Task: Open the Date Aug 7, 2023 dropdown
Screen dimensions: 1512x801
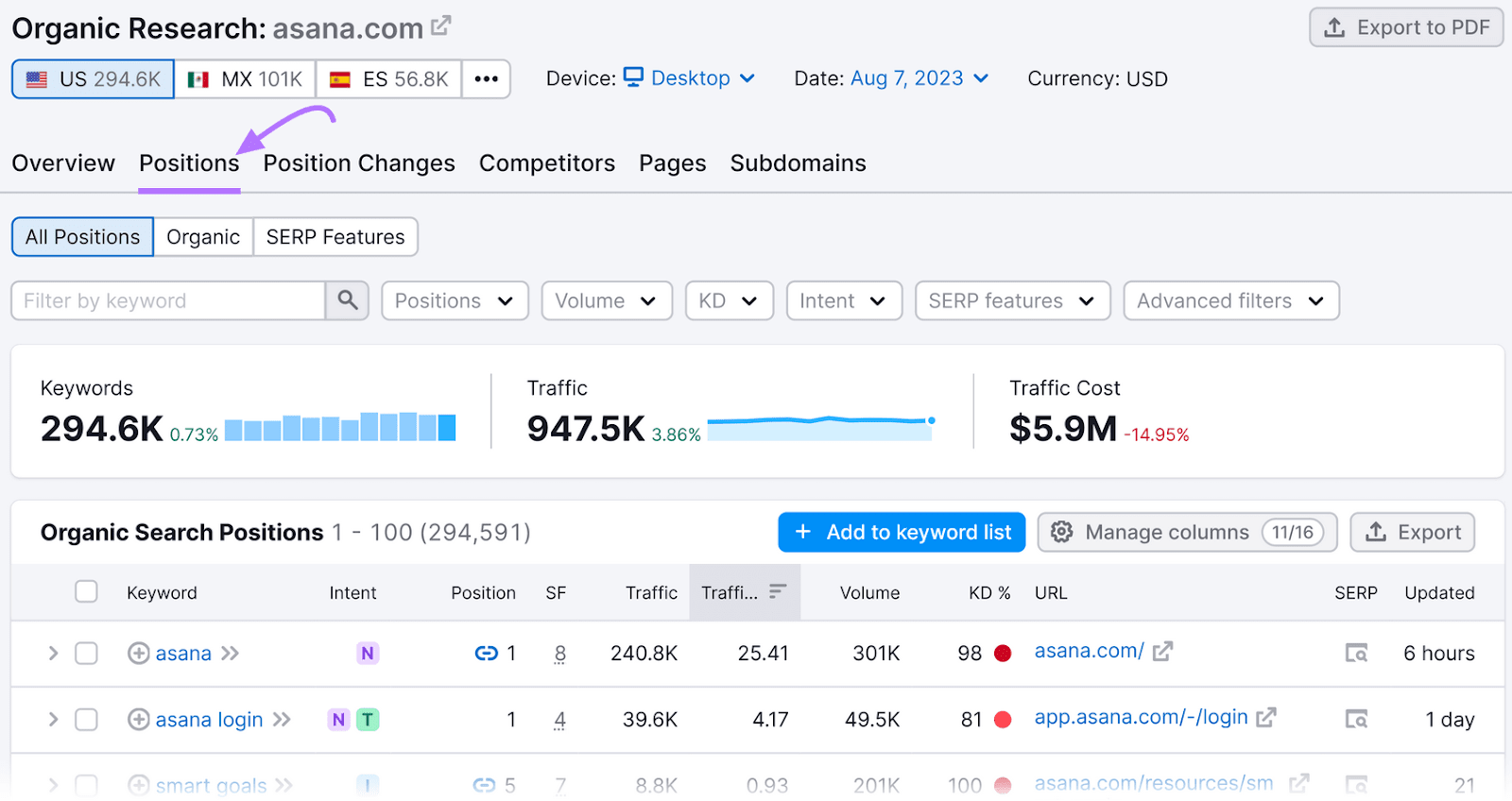Action: [919, 78]
